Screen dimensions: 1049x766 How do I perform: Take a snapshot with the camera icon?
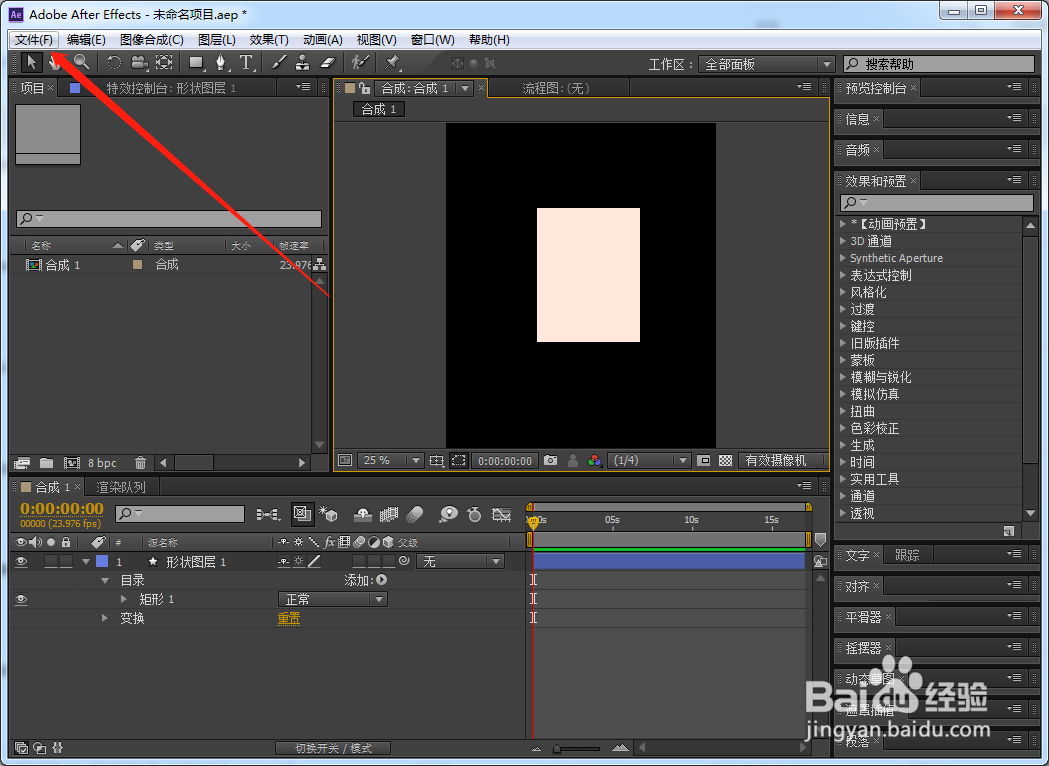point(550,461)
